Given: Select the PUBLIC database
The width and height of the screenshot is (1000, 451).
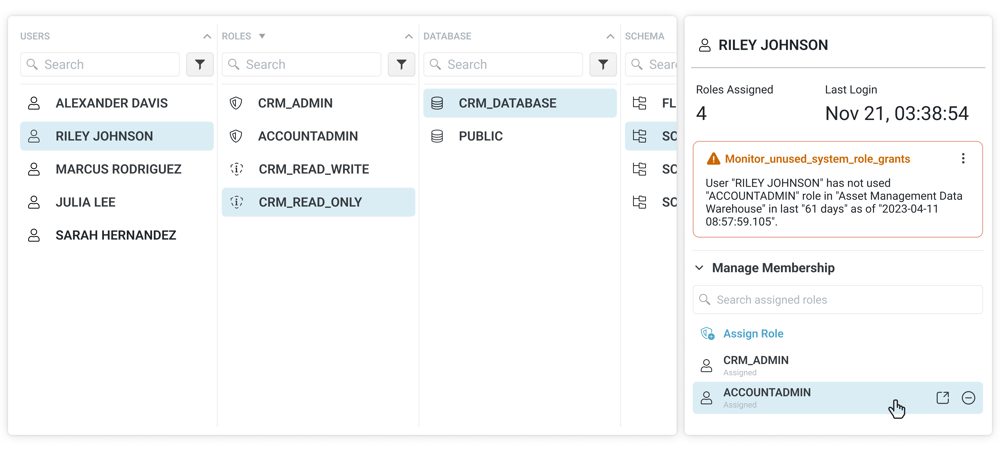Looking at the screenshot, I should 480,136.
